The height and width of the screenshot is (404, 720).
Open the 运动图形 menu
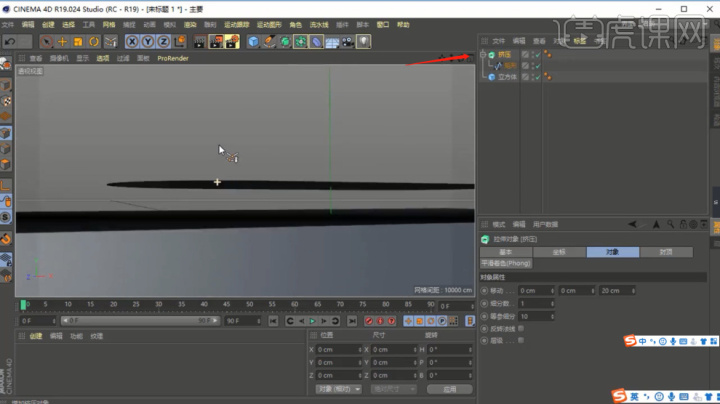pyautogui.click(x=269, y=25)
